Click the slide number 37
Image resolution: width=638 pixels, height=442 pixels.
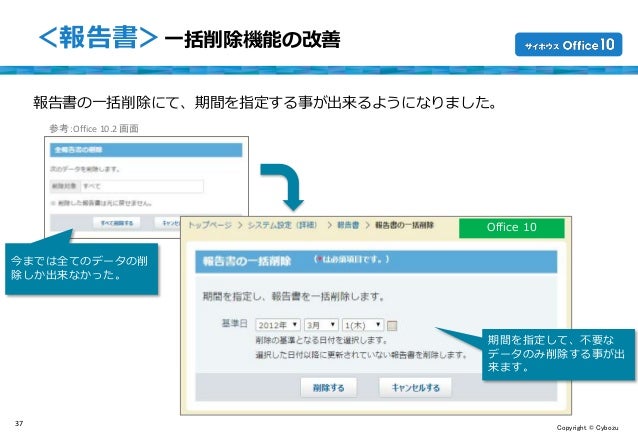19,423
